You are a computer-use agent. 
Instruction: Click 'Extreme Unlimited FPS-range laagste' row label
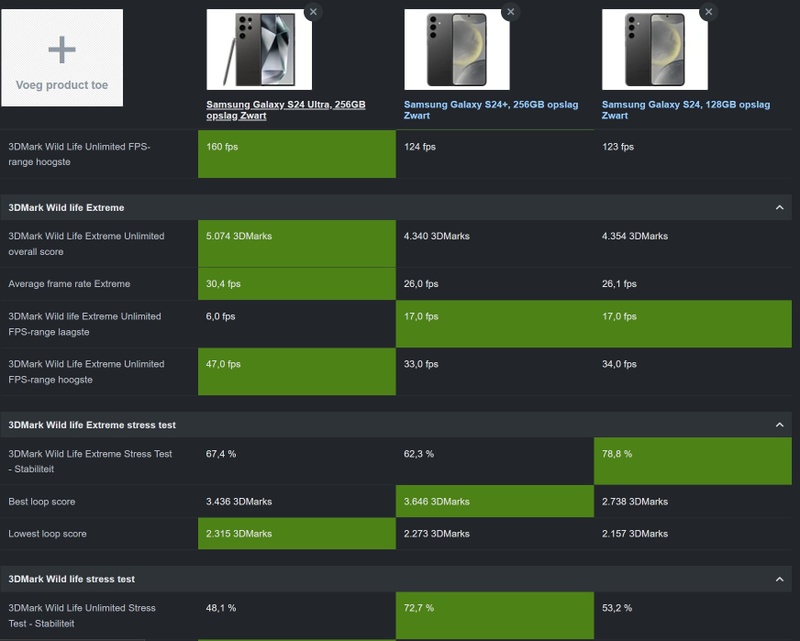pyautogui.click(x=85, y=324)
